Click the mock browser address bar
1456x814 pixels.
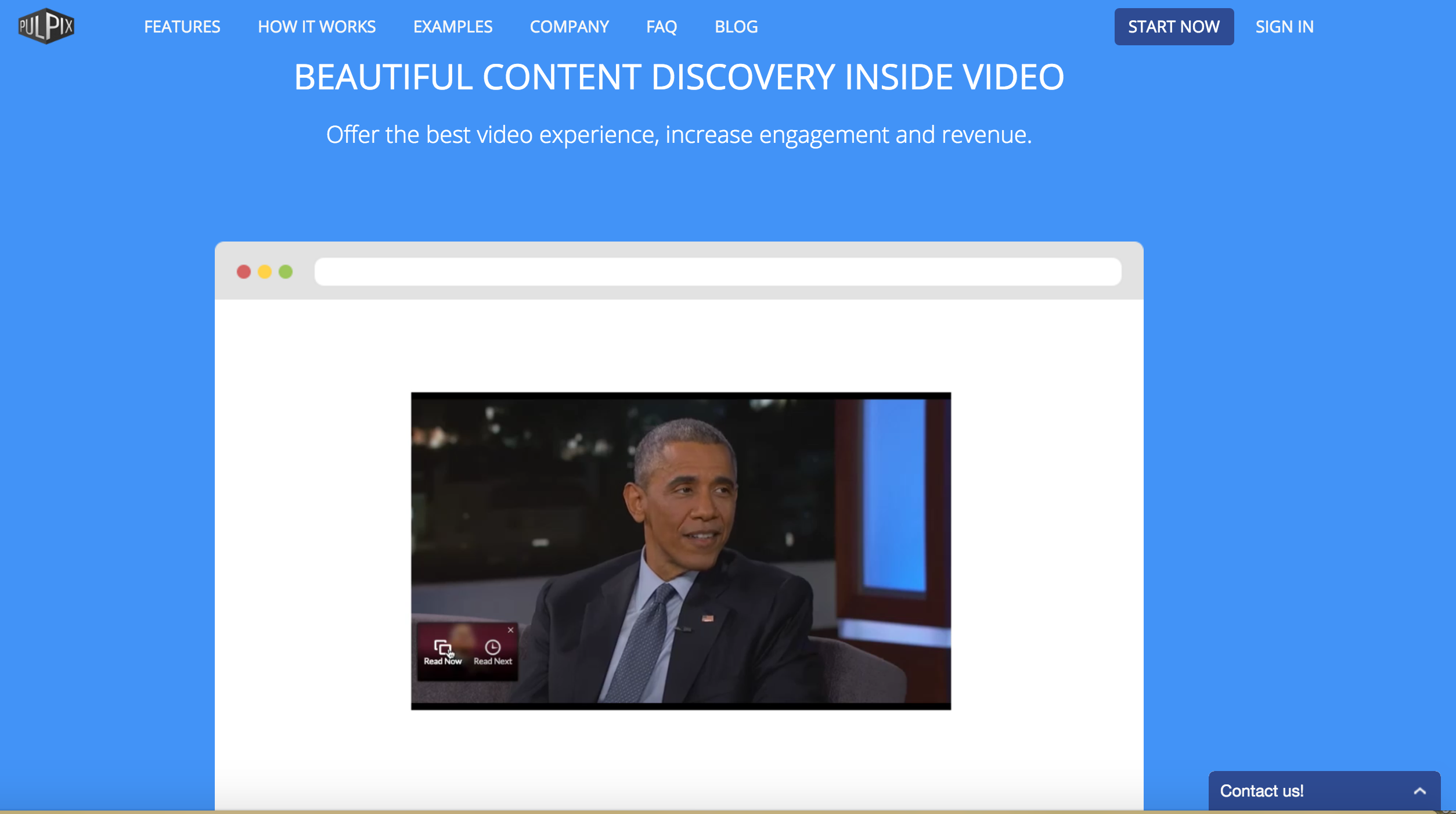(718, 272)
